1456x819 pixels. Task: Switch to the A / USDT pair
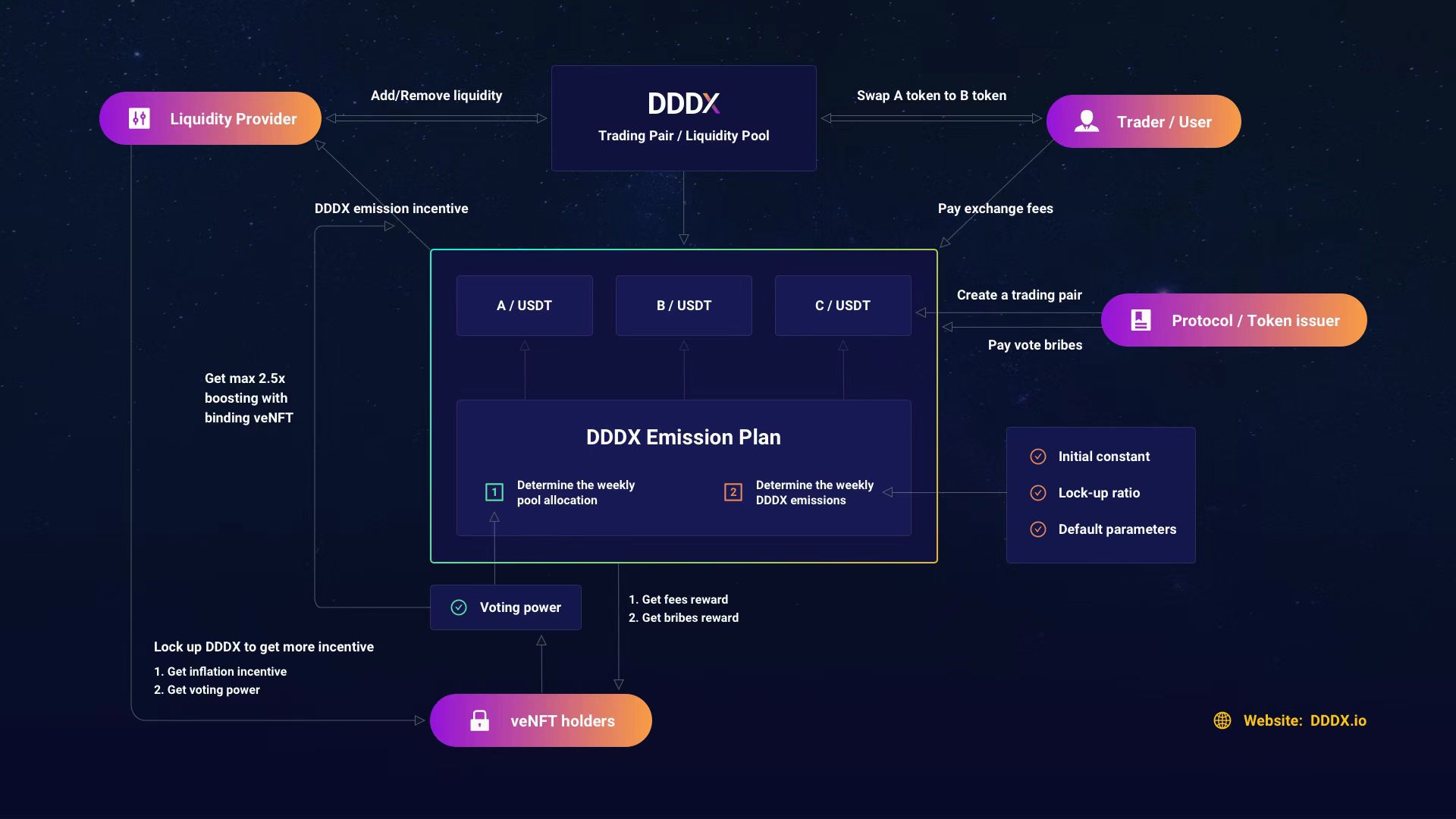pos(524,305)
